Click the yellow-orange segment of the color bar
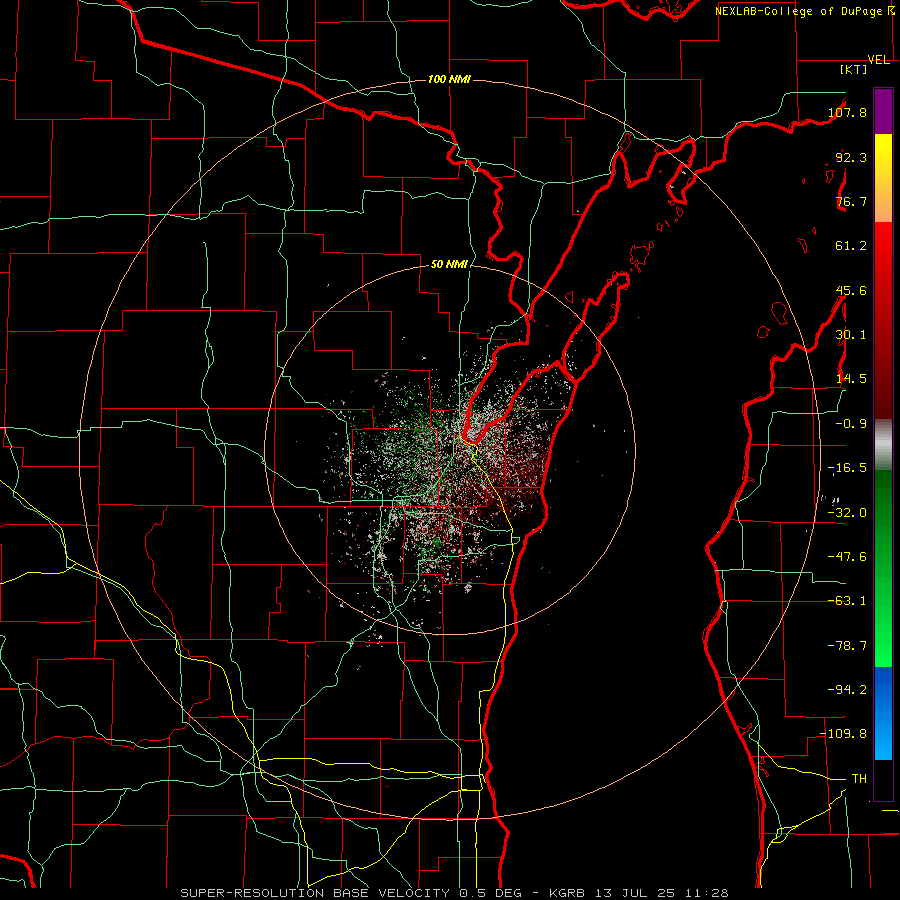The height and width of the screenshot is (900, 900). [883, 178]
